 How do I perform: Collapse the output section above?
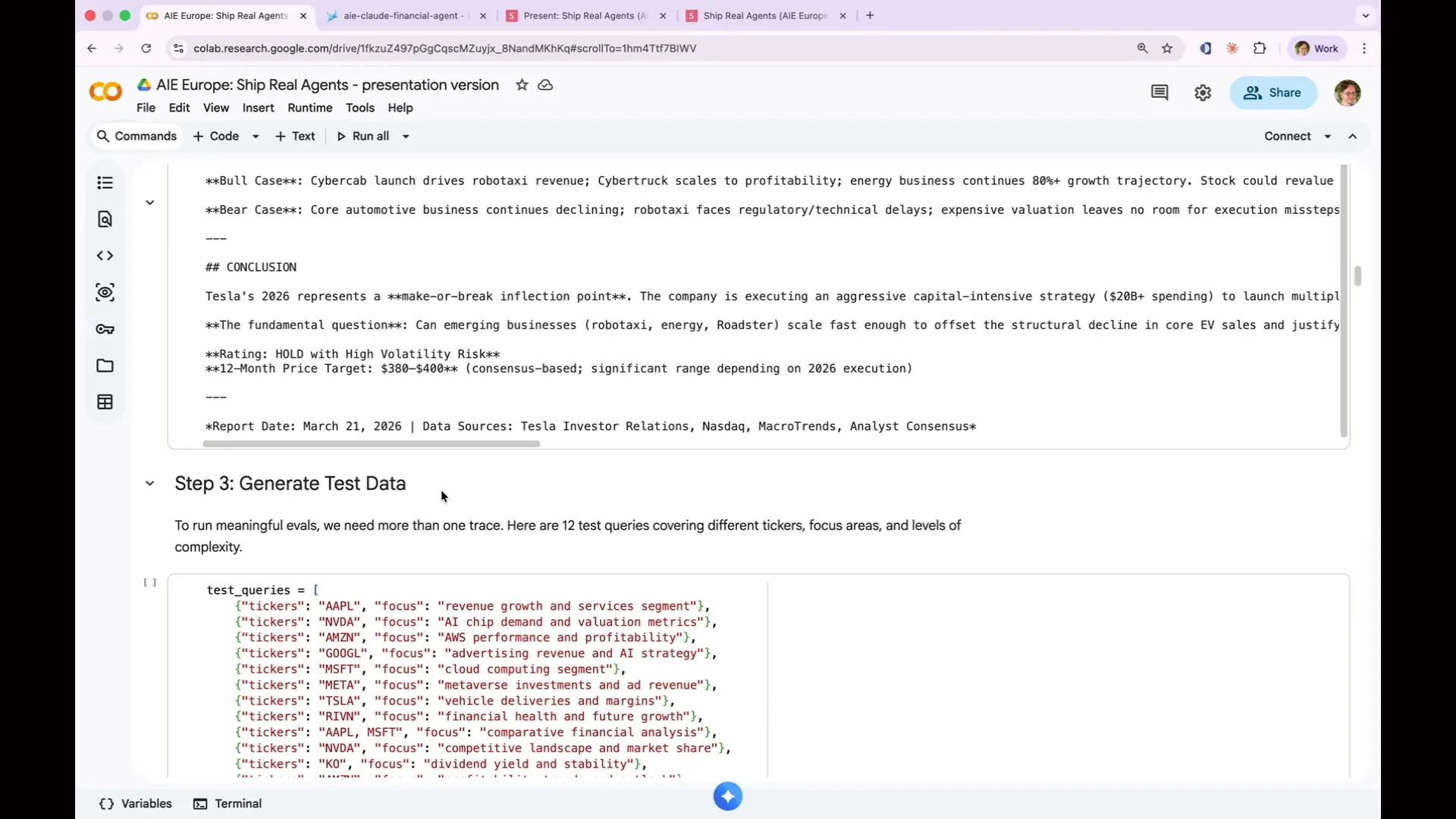point(150,202)
